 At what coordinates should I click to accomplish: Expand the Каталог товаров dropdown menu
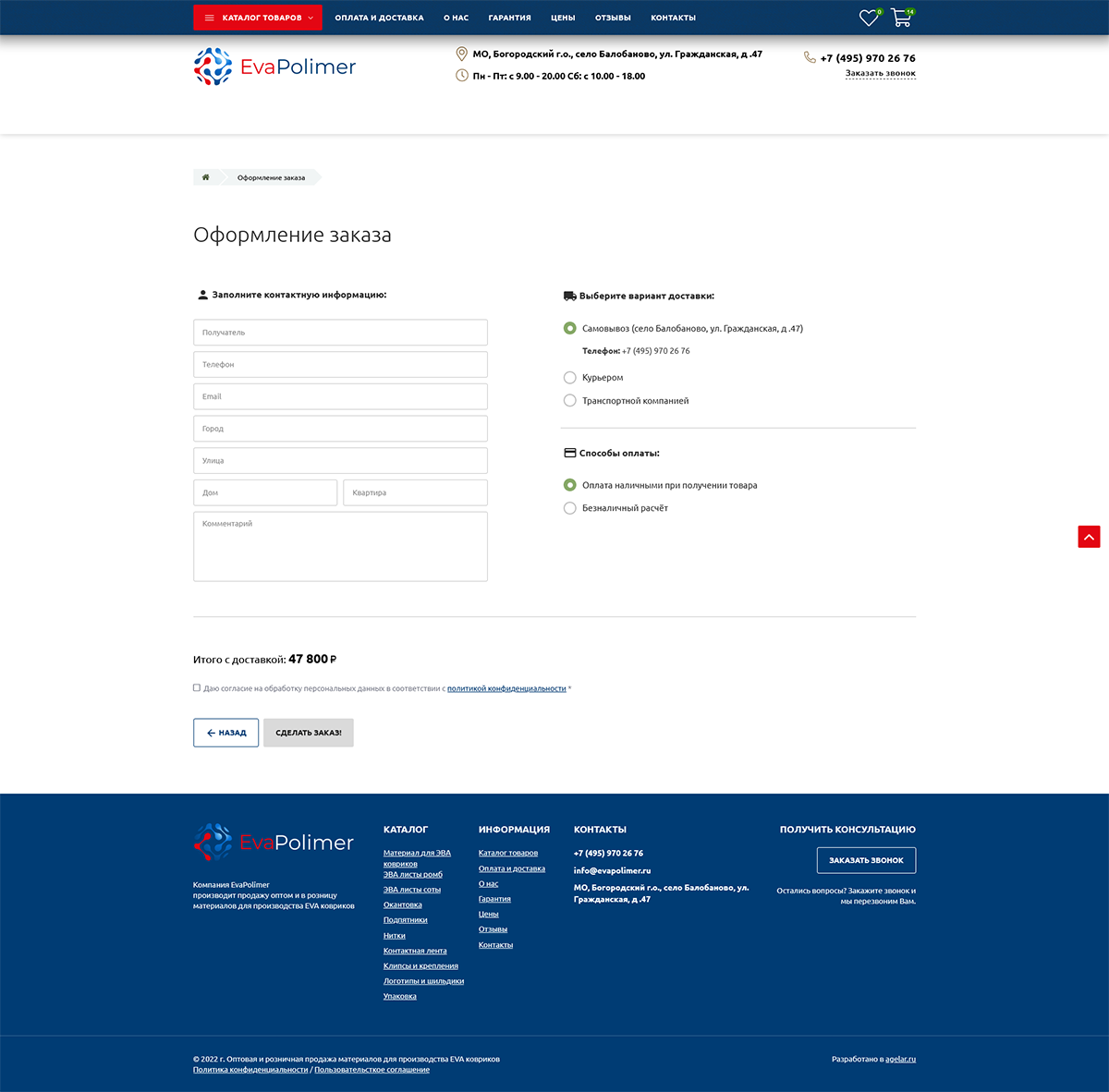point(258,18)
